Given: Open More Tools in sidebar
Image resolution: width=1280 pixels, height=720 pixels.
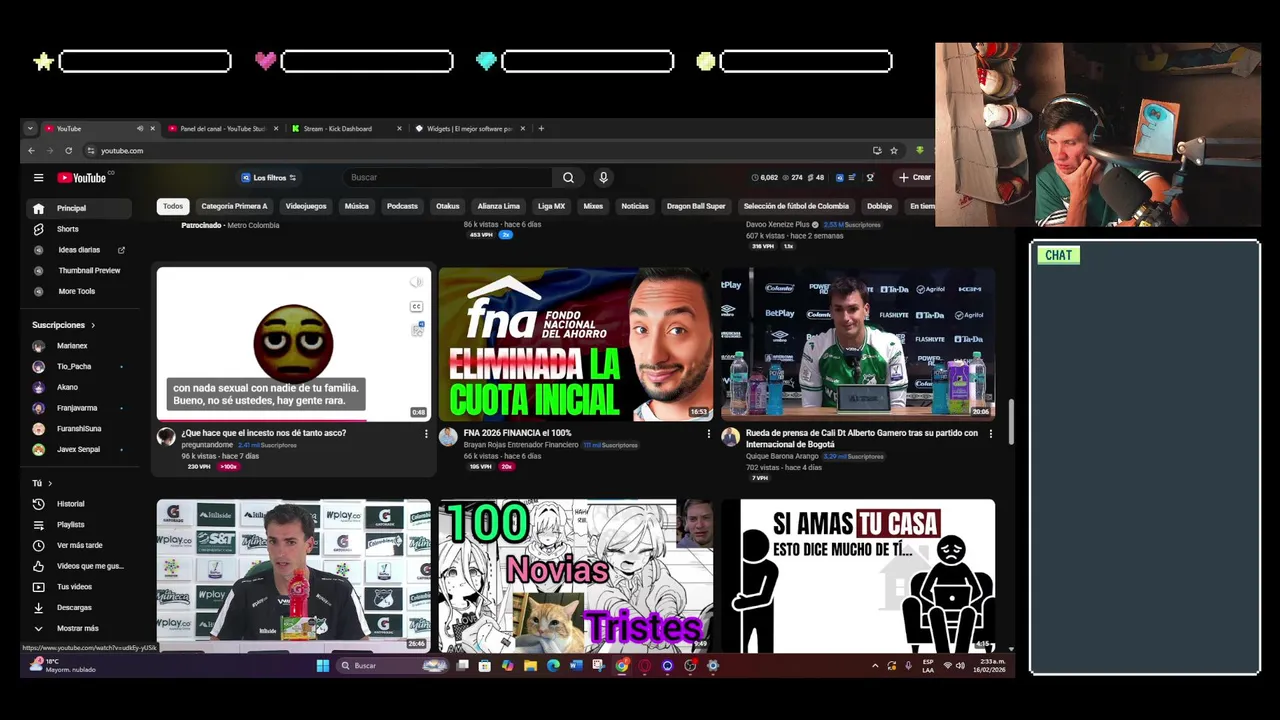Looking at the screenshot, I should [x=78, y=291].
